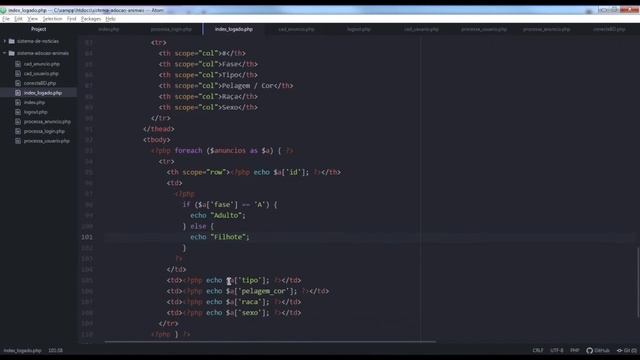Open logout.php from the project tree
The width and height of the screenshot is (640, 360).
(x=36, y=112)
